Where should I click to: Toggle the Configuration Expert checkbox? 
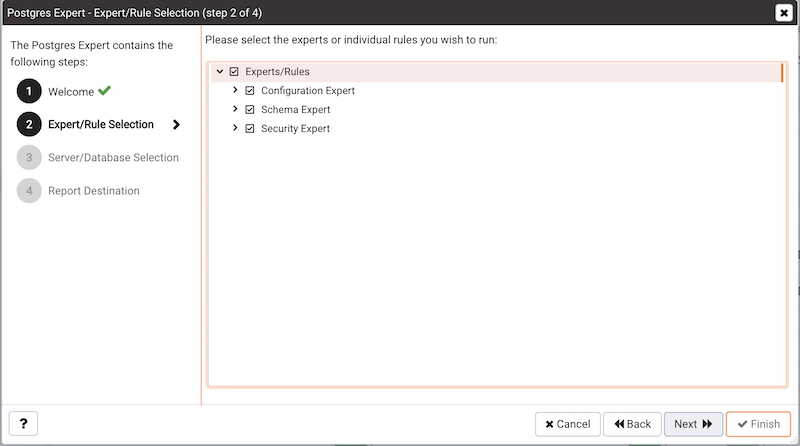250,91
